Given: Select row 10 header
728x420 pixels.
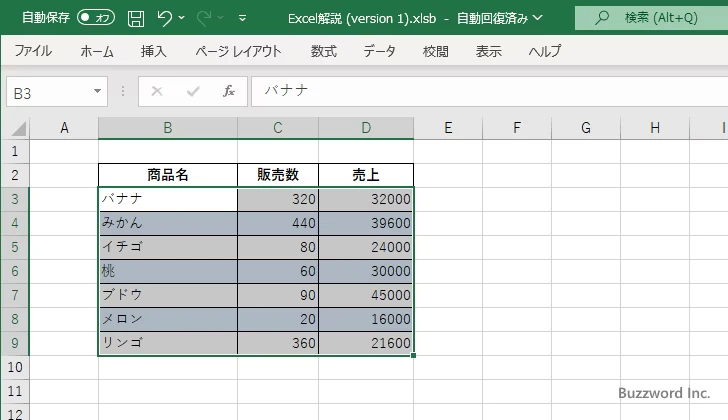Looking at the screenshot, I should coord(15,367).
